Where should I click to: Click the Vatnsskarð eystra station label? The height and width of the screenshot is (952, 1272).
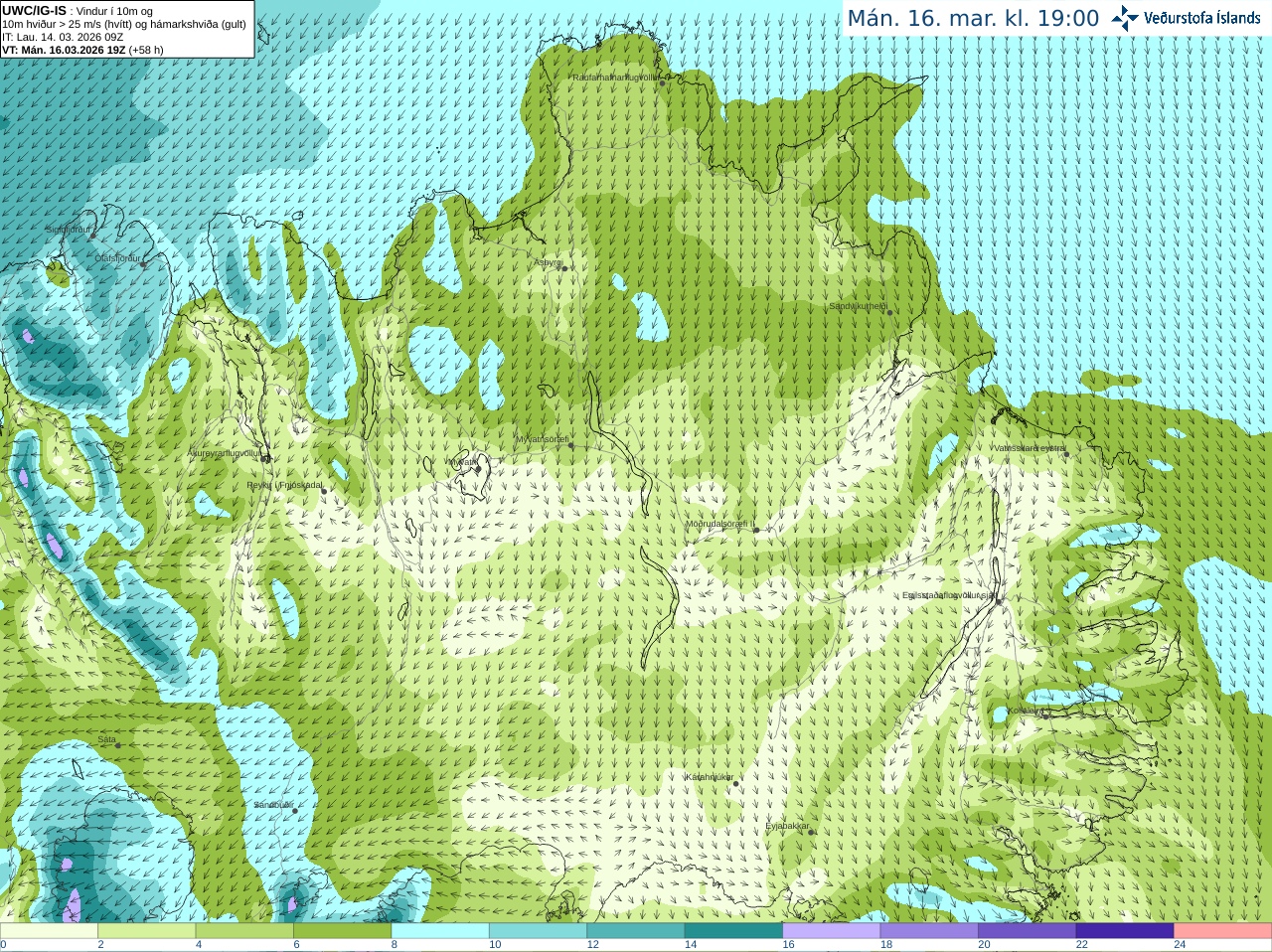pos(1029,448)
